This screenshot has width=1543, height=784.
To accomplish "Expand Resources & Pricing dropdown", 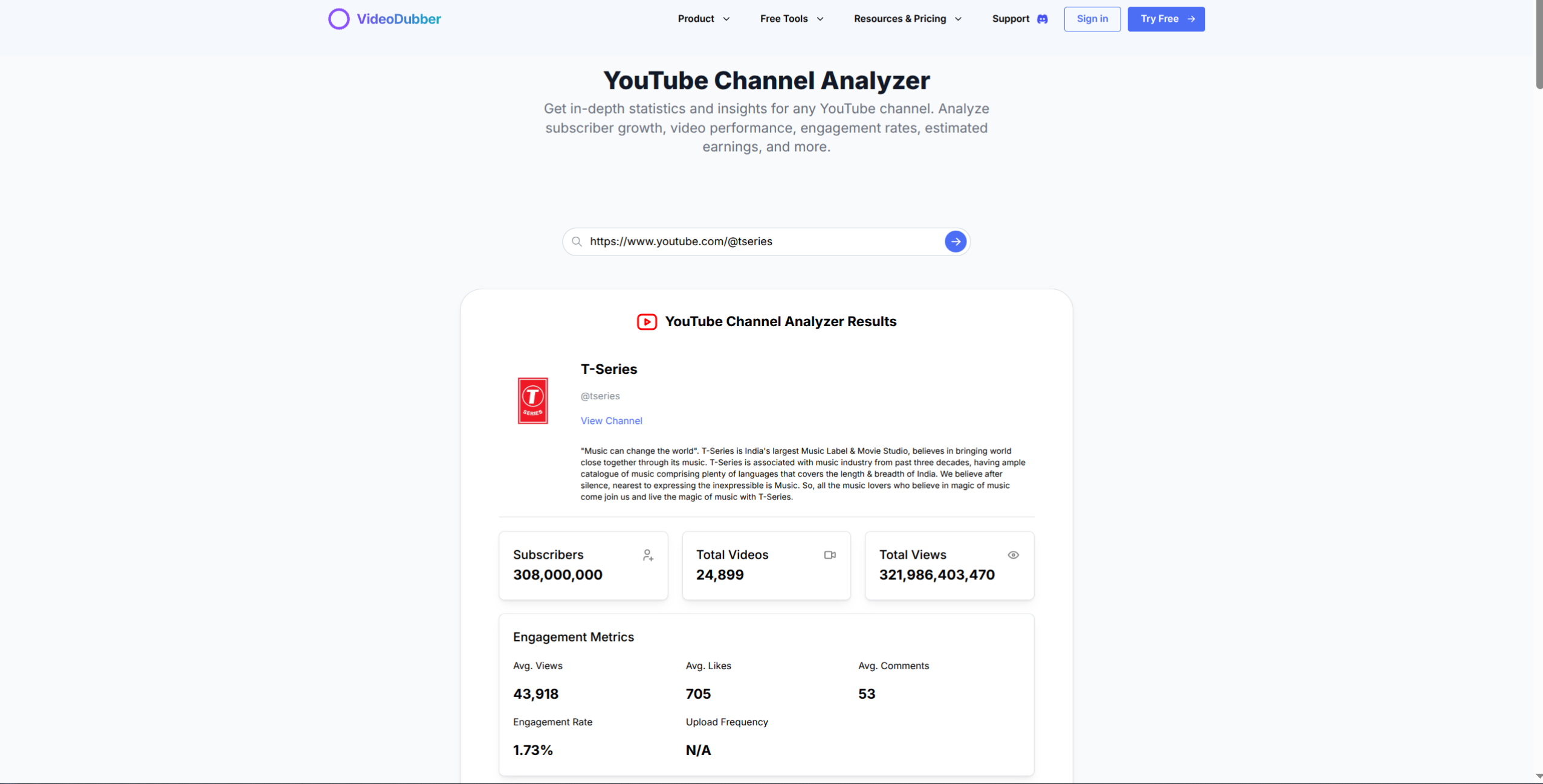I will (x=907, y=19).
